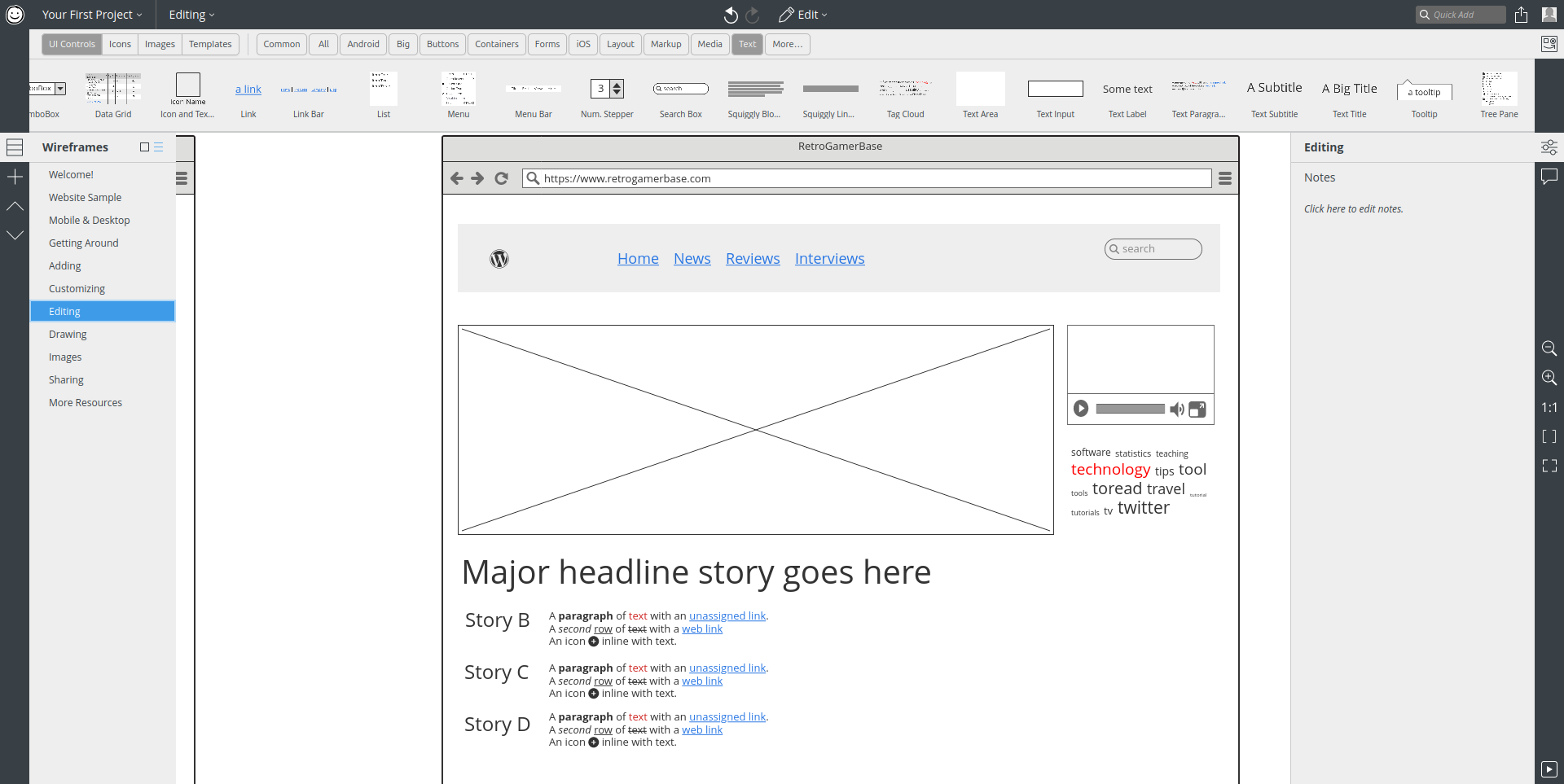This screenshot has height=784, width=1564.
Task: Click Story B's web link
Action: [702, 629]
